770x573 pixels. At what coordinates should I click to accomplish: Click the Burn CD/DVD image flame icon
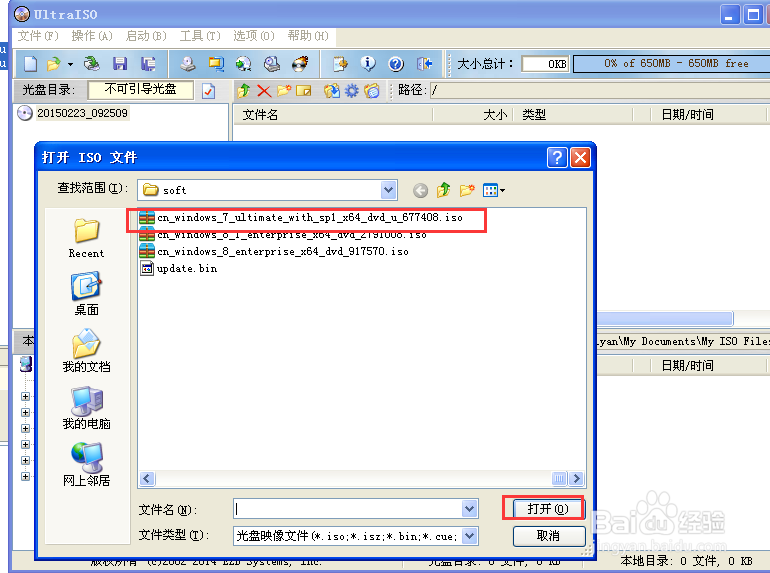tap(300, 64)
